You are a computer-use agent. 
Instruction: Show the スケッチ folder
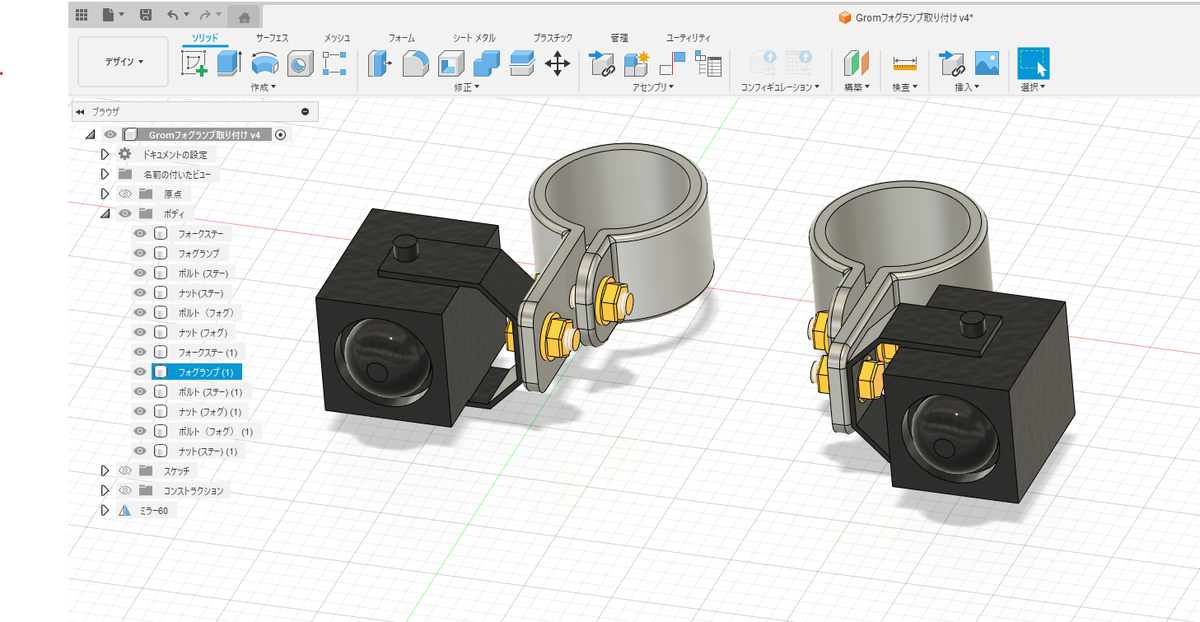pyautogui.click(x=125, y=470)
